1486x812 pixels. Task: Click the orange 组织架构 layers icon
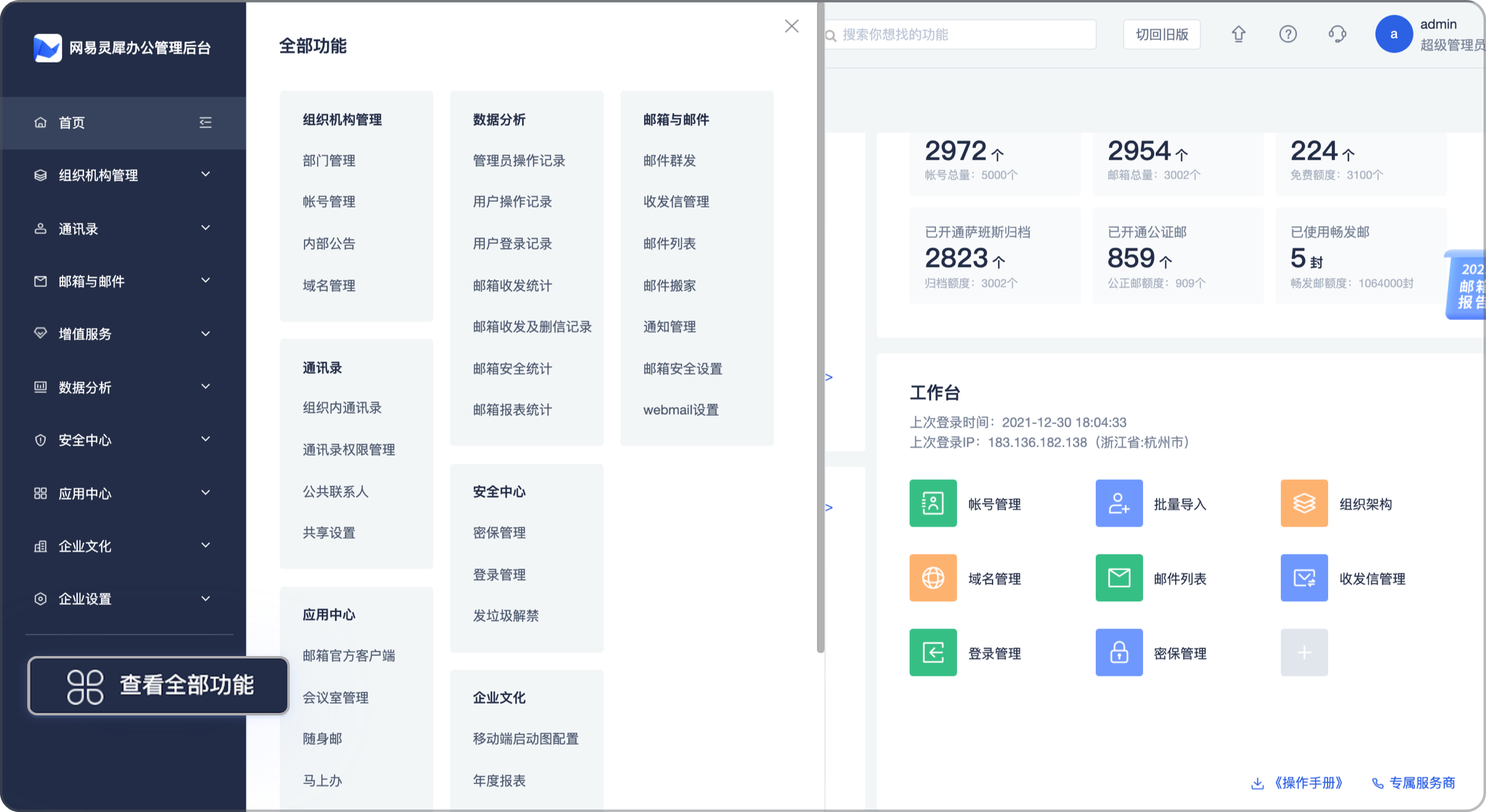(x=1304, y=503)
